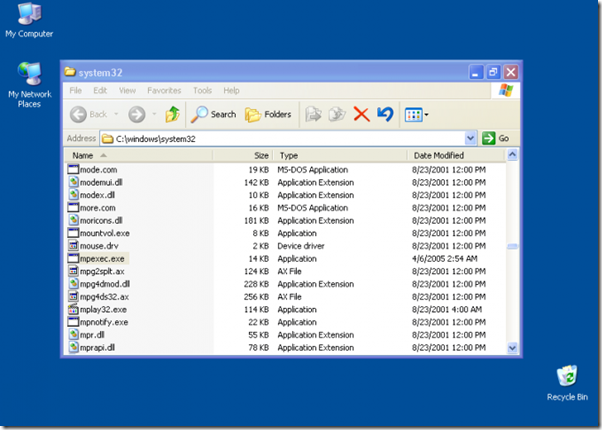Click the mpexec.exe file name
This screenshot has width=602, height=430.
(x=102, y=259)
